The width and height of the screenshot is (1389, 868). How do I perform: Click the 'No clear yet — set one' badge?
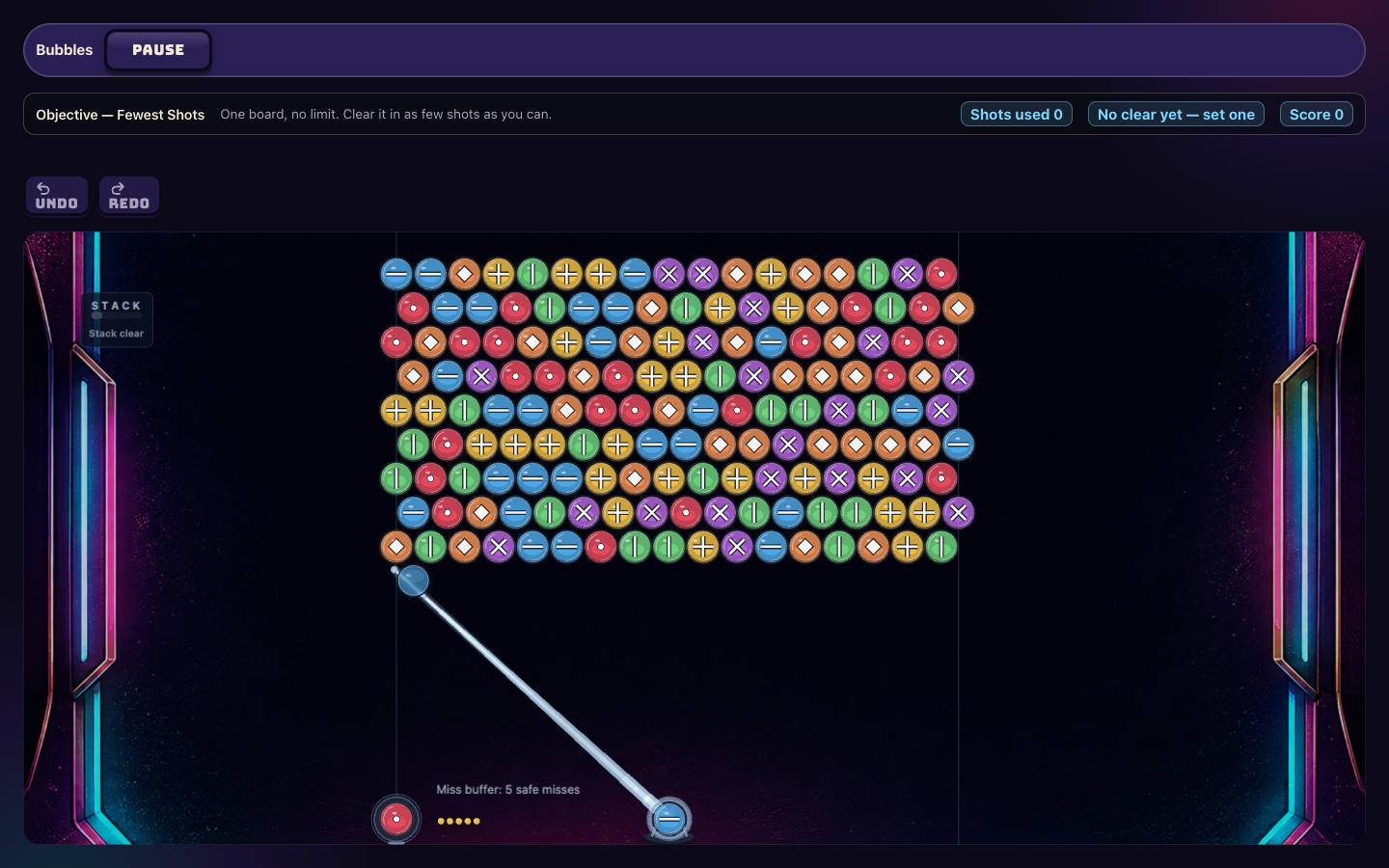(x=1176, y=114)
